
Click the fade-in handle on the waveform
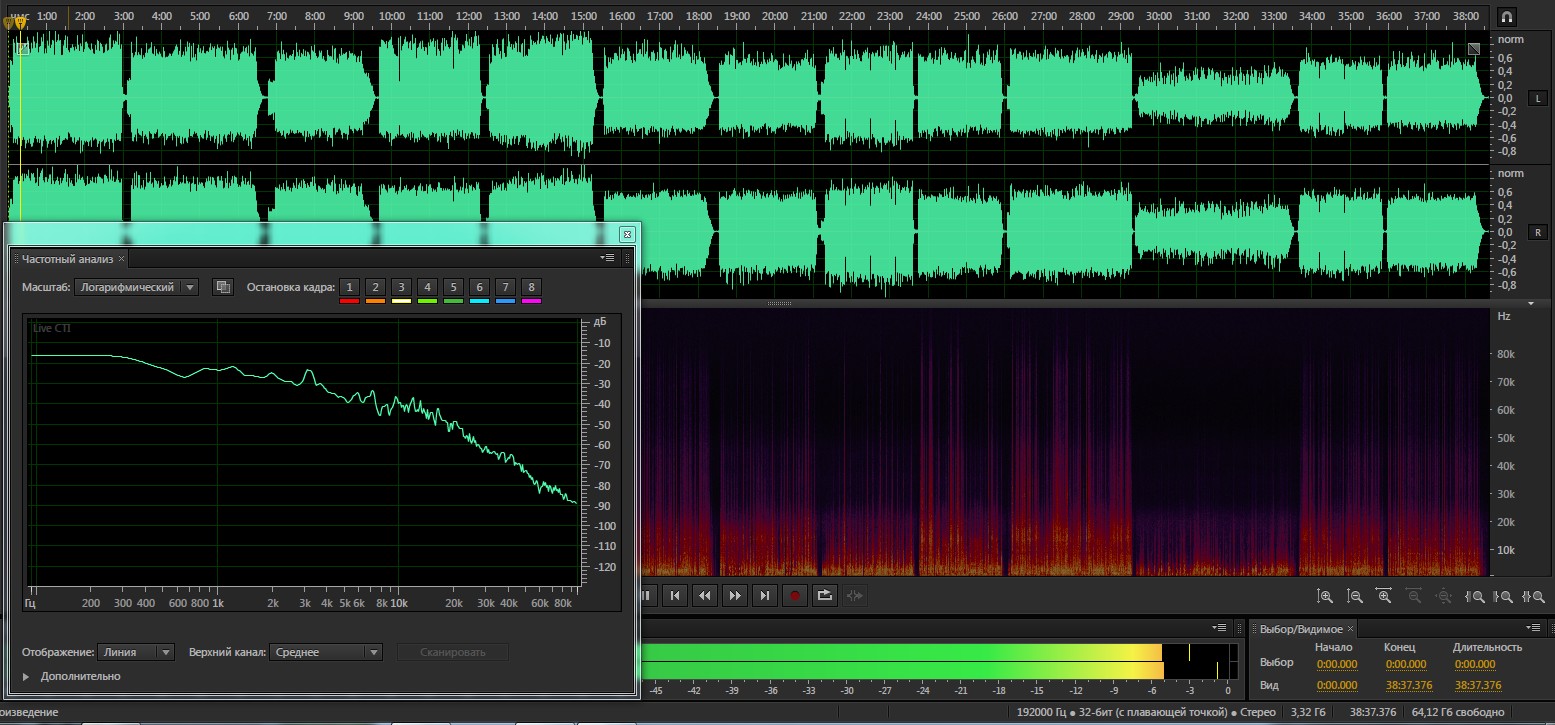pos(21,48)
